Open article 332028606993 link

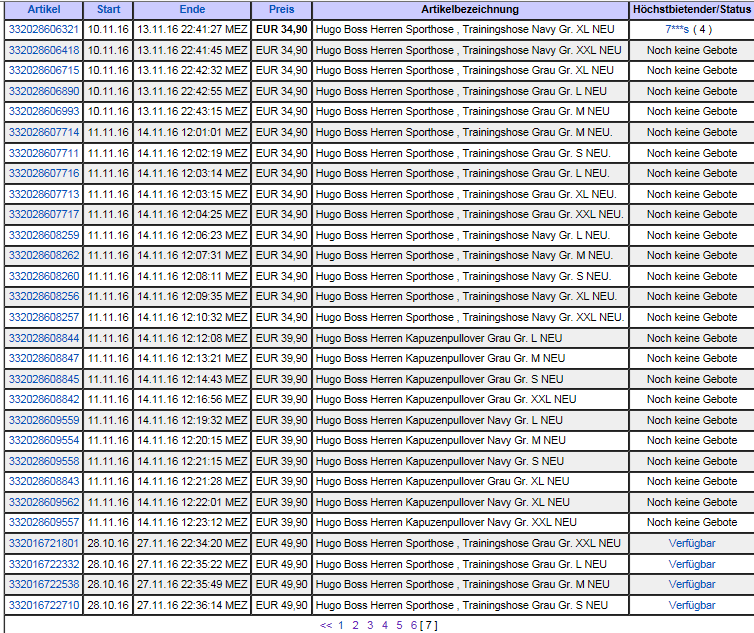click(44, 111)
